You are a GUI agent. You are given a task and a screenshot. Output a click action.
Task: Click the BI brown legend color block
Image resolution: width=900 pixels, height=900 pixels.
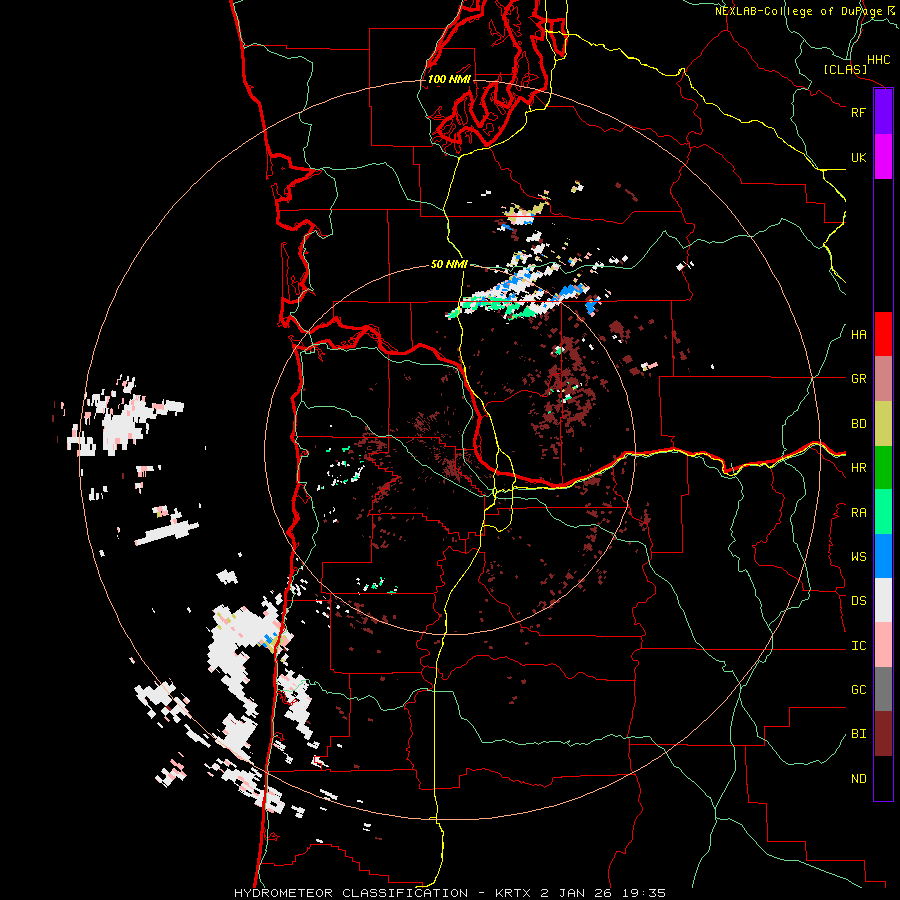pos(883,734)
